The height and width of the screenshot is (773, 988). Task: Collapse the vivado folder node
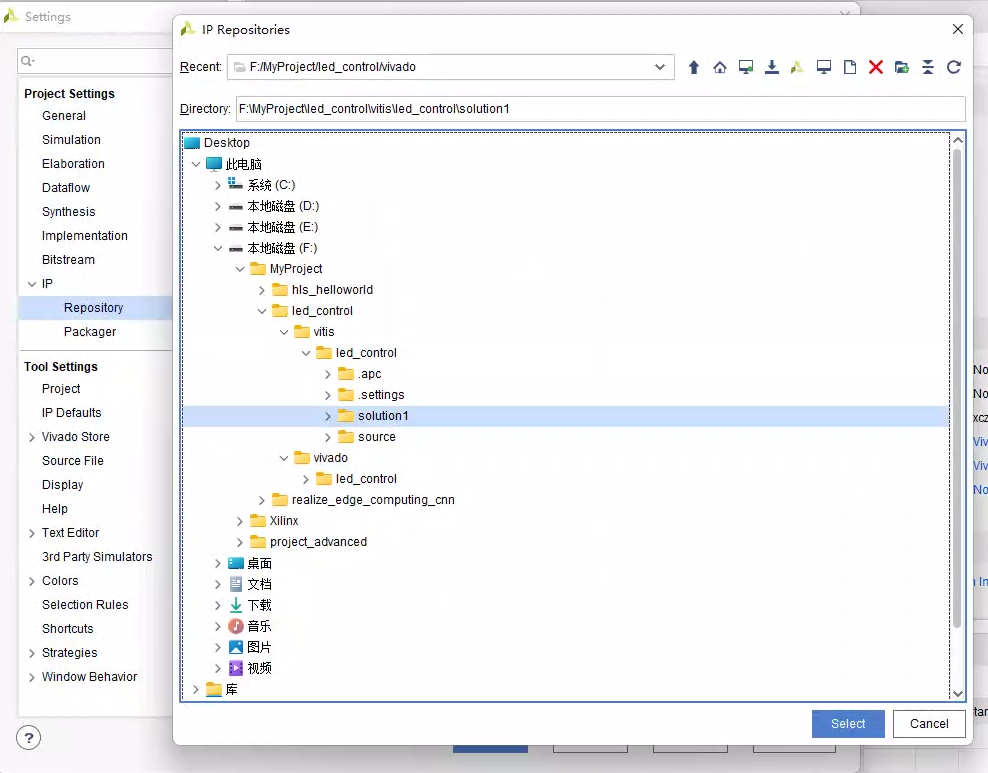pos(284,458)
